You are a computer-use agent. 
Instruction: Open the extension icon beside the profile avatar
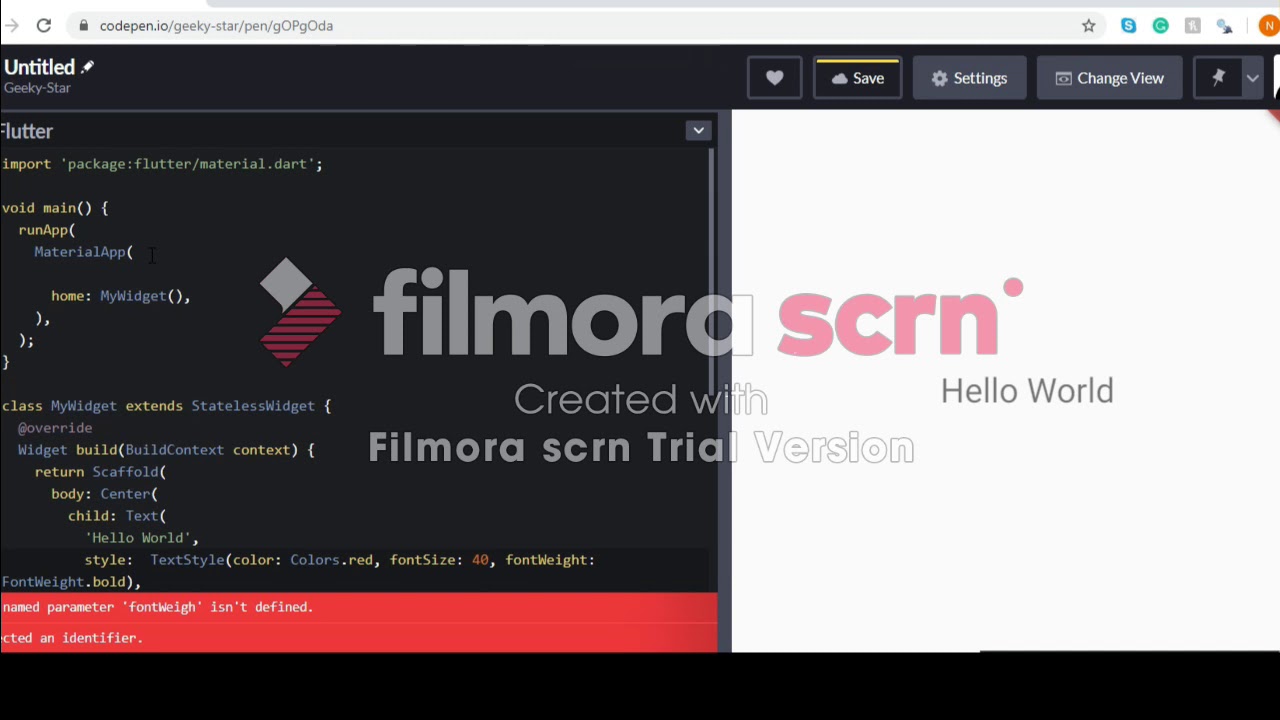click(1224, 26)
